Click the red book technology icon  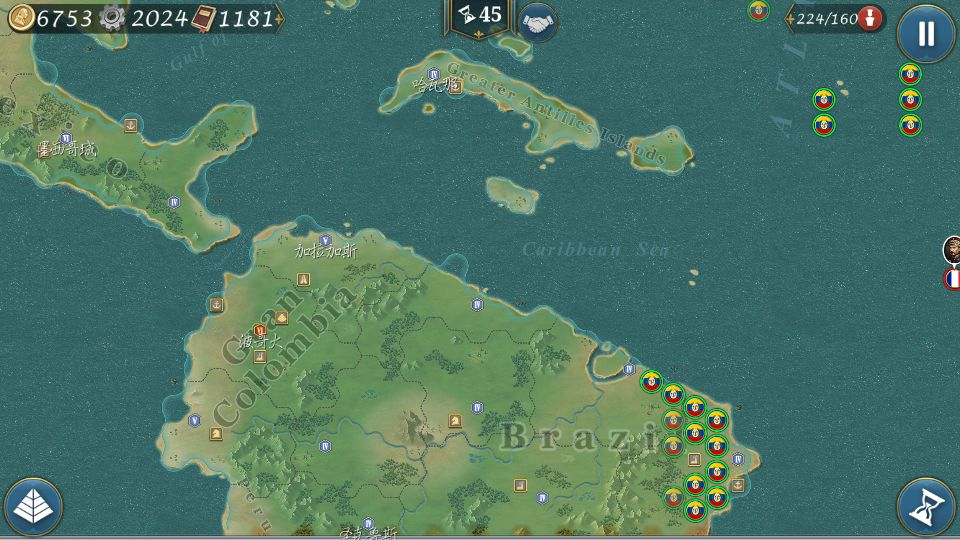coord(203,19)
